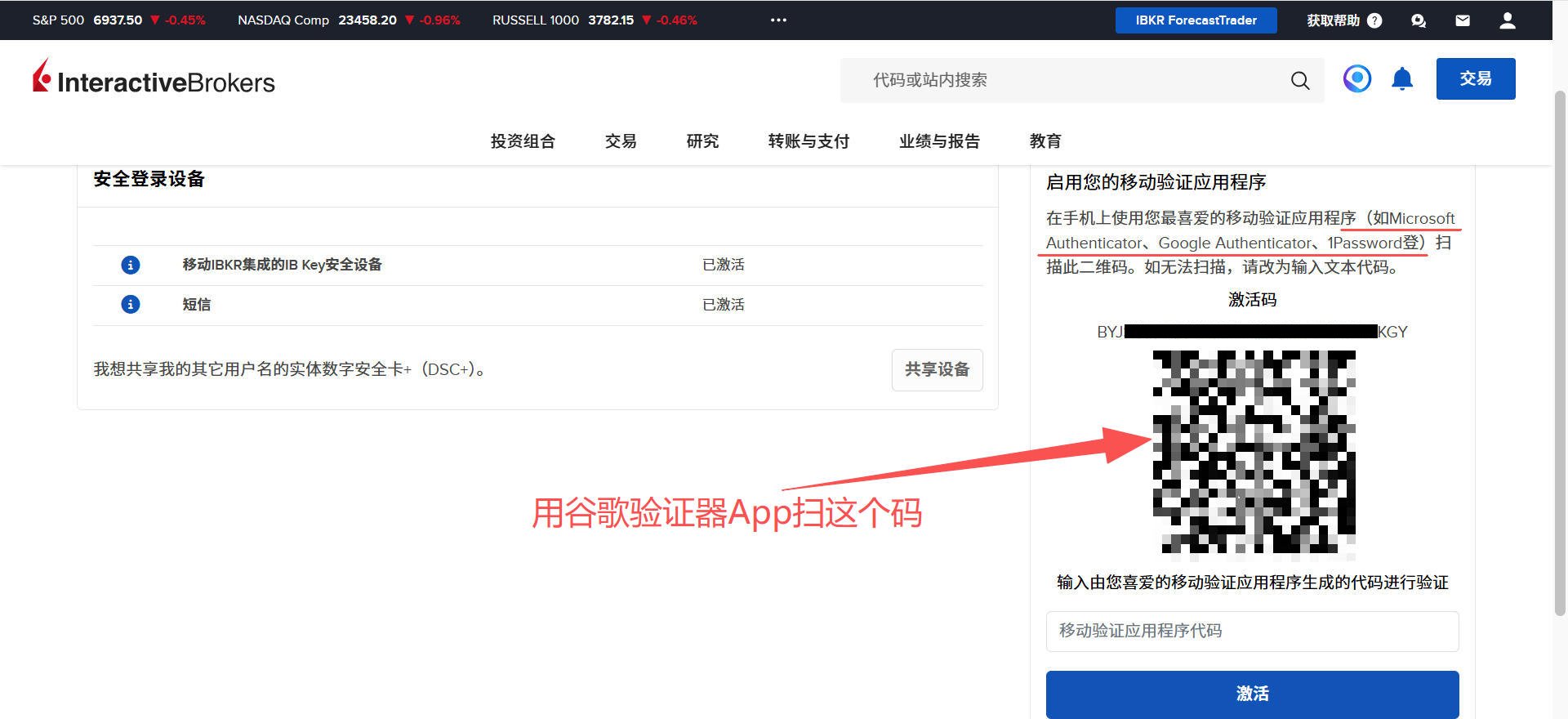The width and height of the screenshot is (1568, 719).
Task: Expand the ticker bar three-dots menu
Action: tap(778, 20)
